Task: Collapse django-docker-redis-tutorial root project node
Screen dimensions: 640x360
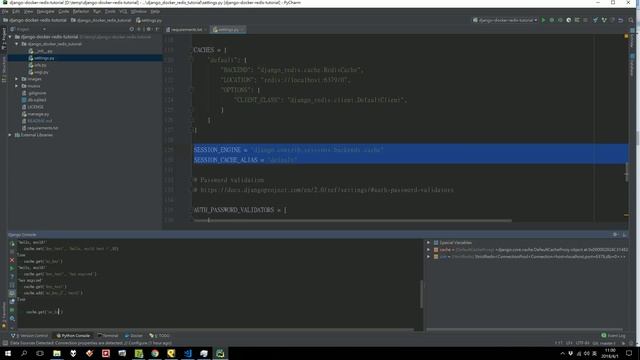Action: tap(10, 37)
